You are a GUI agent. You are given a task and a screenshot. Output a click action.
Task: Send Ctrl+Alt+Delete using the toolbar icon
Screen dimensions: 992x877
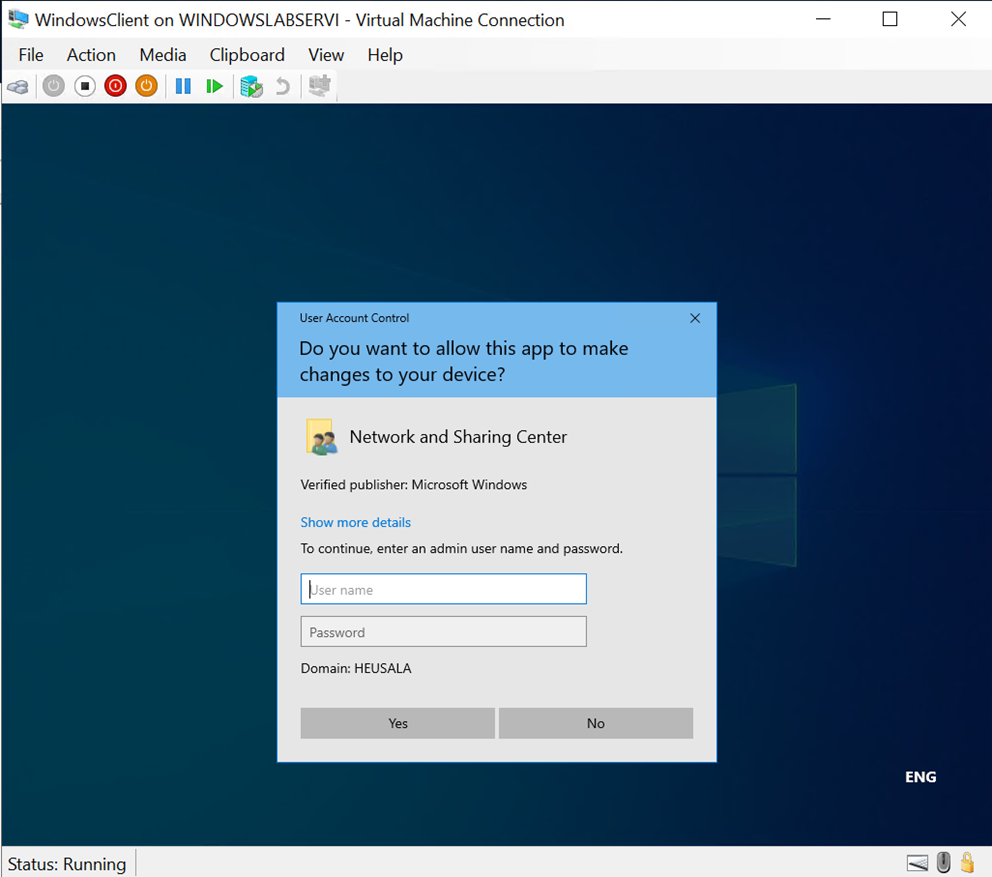[x=18, y=86]
